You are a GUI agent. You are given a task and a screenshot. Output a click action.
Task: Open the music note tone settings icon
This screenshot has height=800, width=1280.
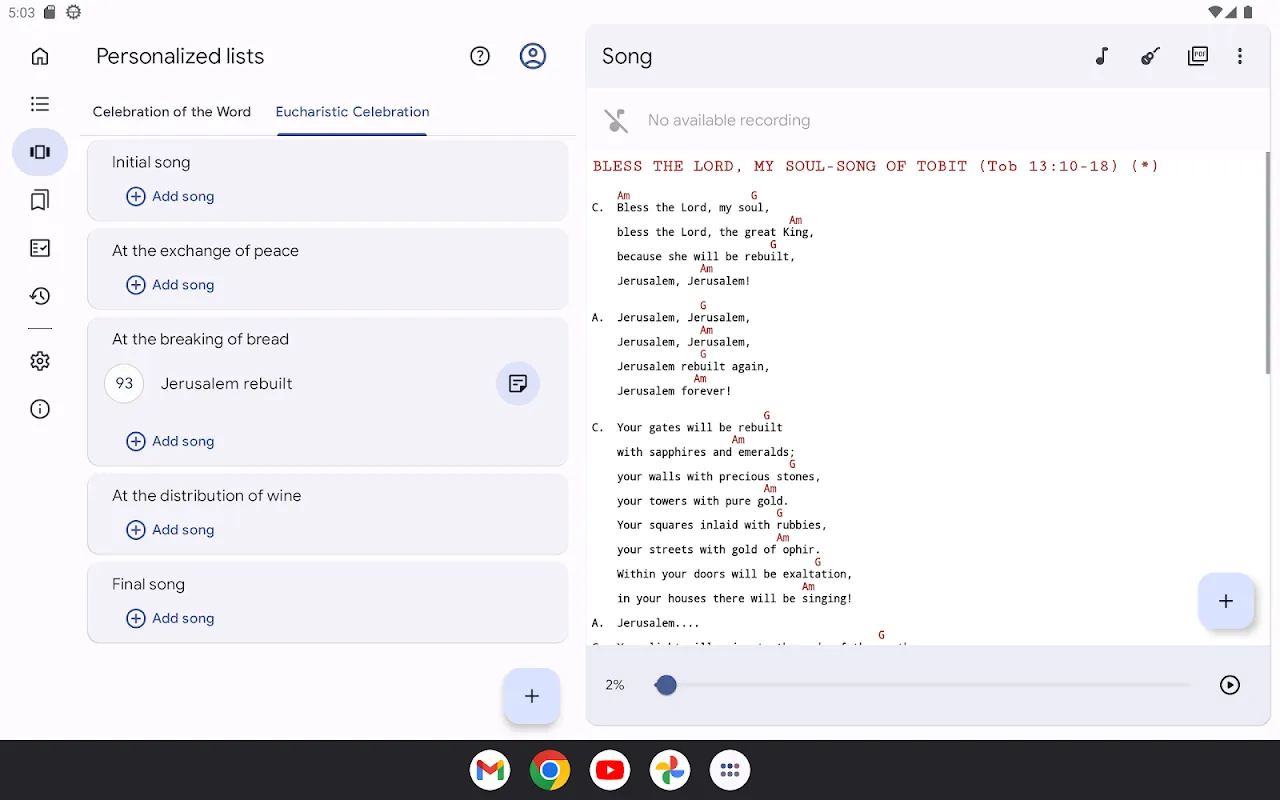(1102, 57)
